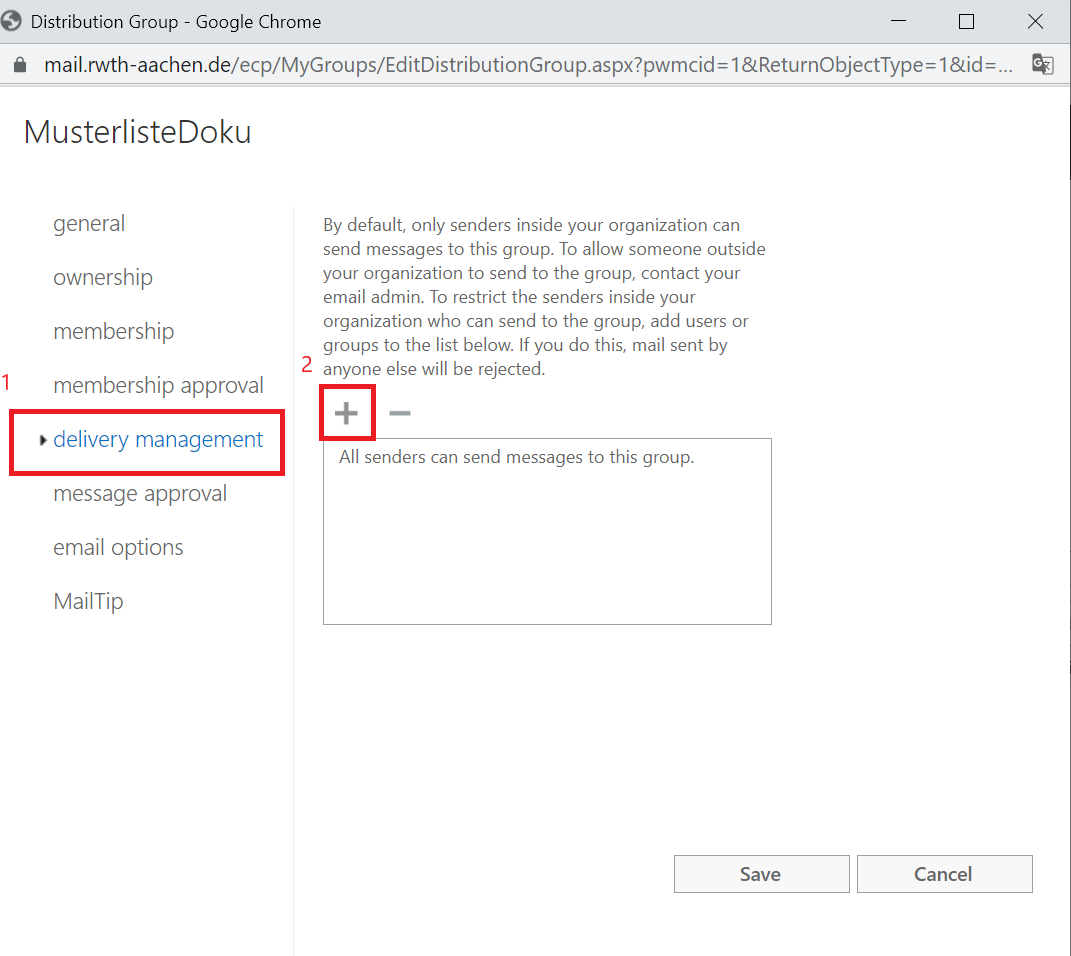Click the globe icon in title bar
This screenshot has height=956, width=1071.
(x=13, y=21)
